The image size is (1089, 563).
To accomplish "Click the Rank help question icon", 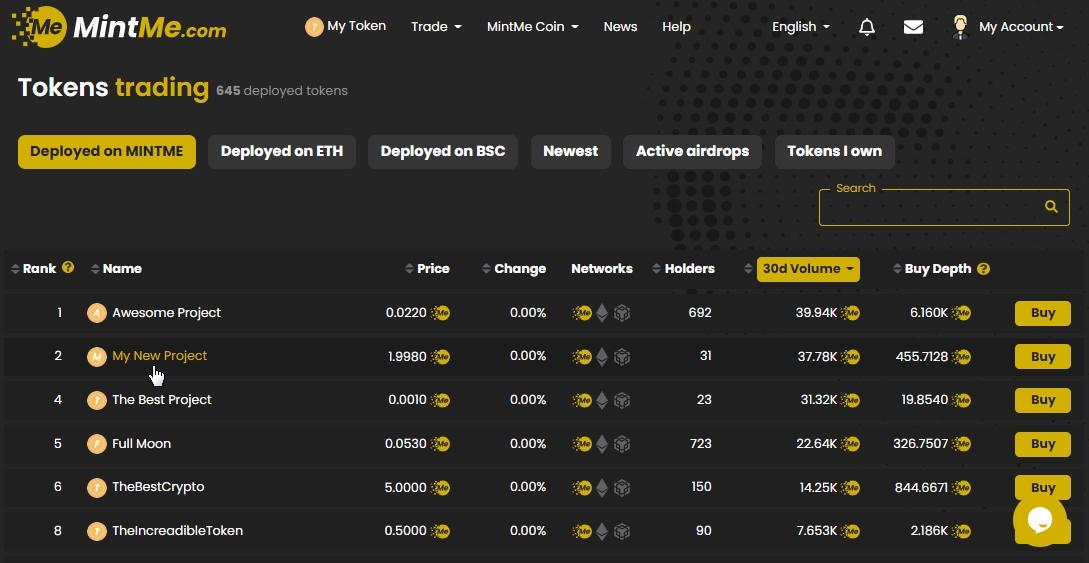I will (x=68, y=268).
